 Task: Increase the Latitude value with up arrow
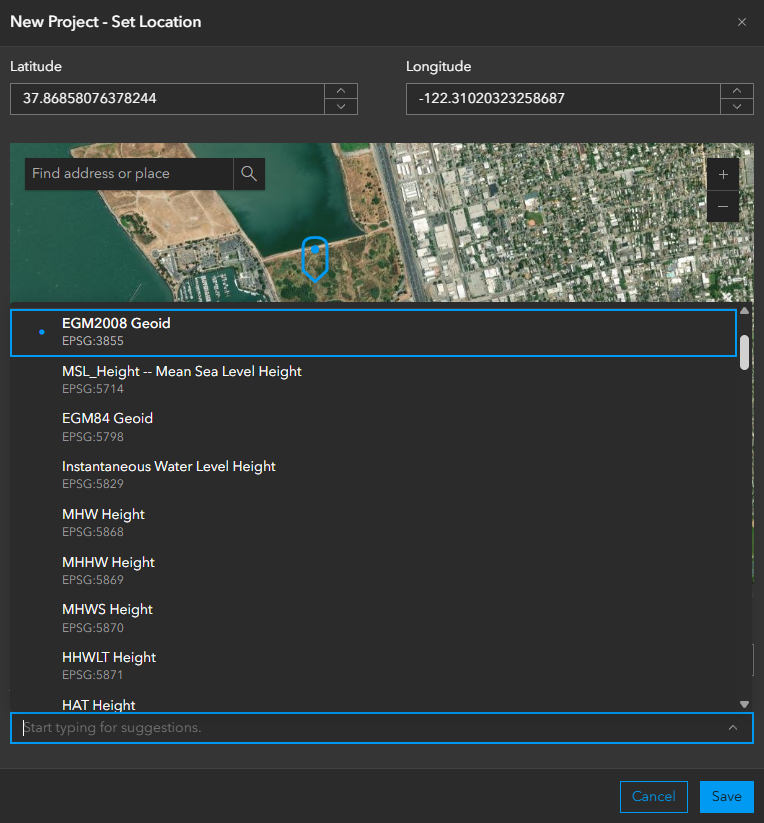341,91
